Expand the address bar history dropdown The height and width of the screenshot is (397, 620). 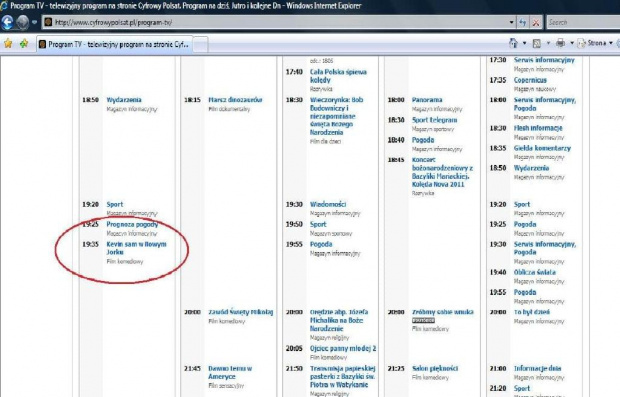pos(511,23)
